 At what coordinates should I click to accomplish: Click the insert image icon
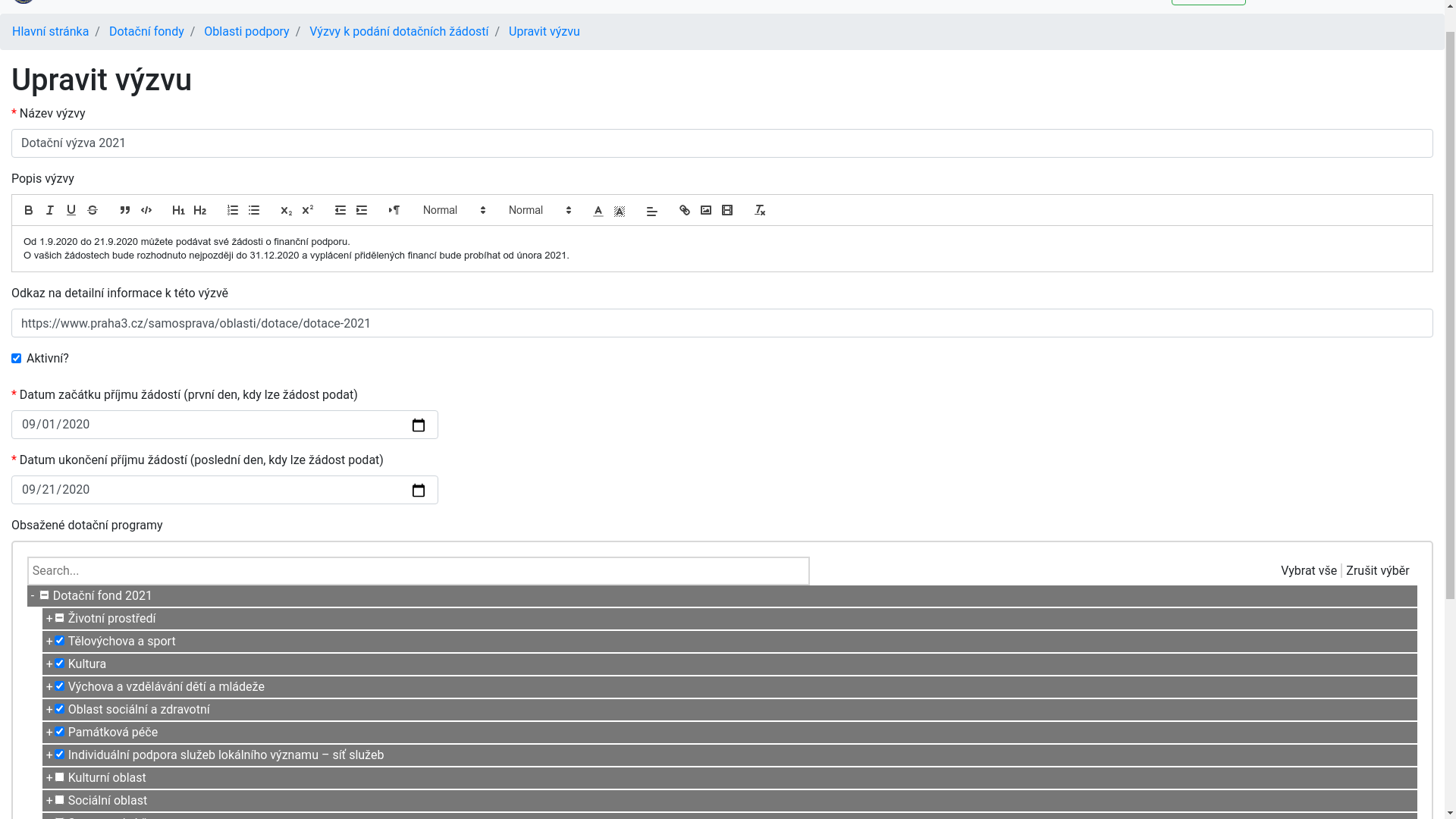click(x=706, y=211)
